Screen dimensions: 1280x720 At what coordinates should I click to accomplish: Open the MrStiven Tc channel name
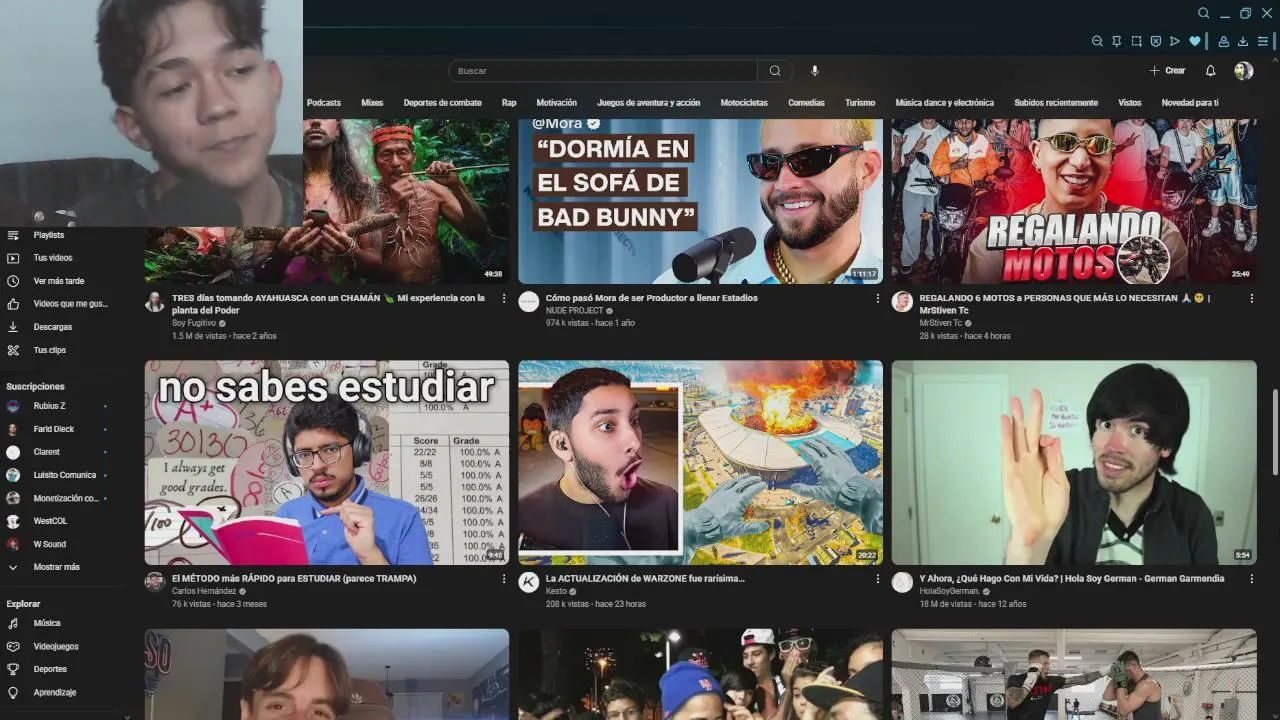(x=941, y=324)
